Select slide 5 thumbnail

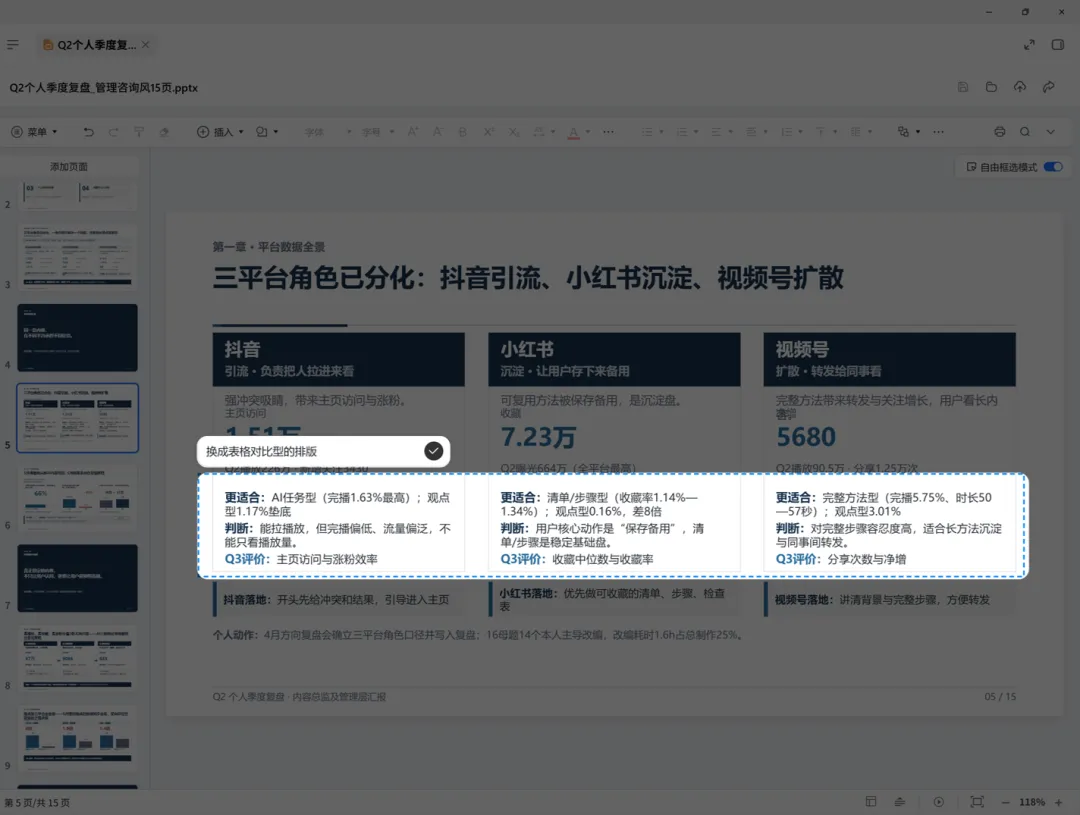[77, 417]
